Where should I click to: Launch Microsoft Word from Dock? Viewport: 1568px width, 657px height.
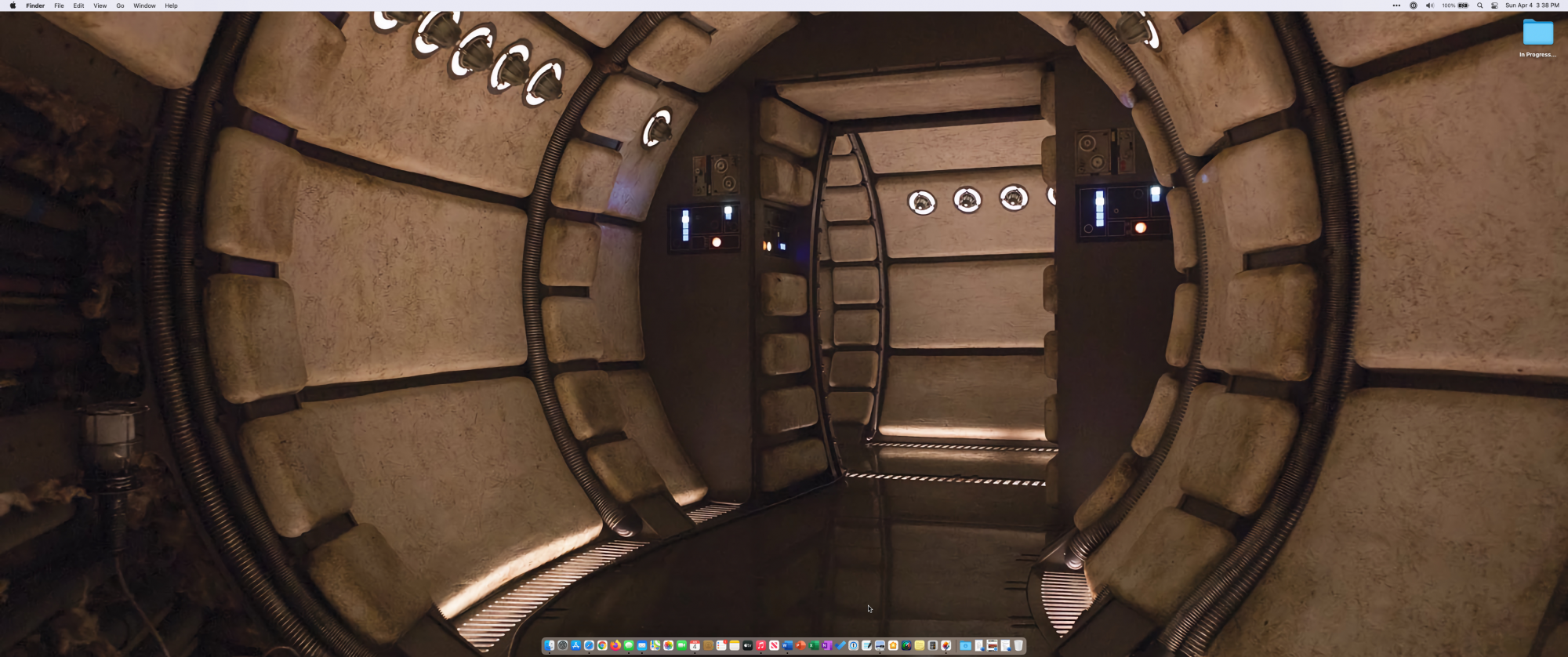click(787, 645)
